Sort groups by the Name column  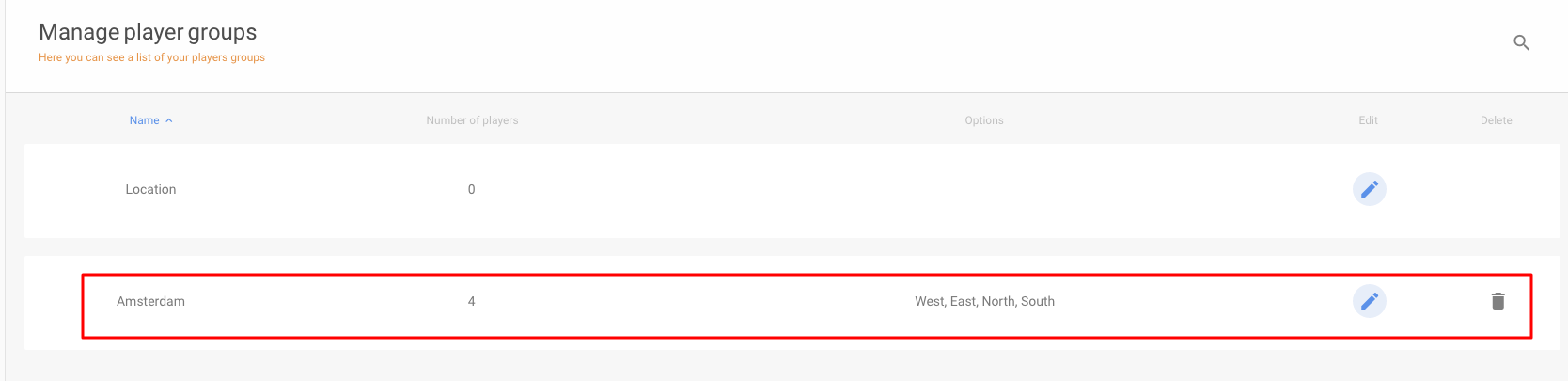point(145,120)
